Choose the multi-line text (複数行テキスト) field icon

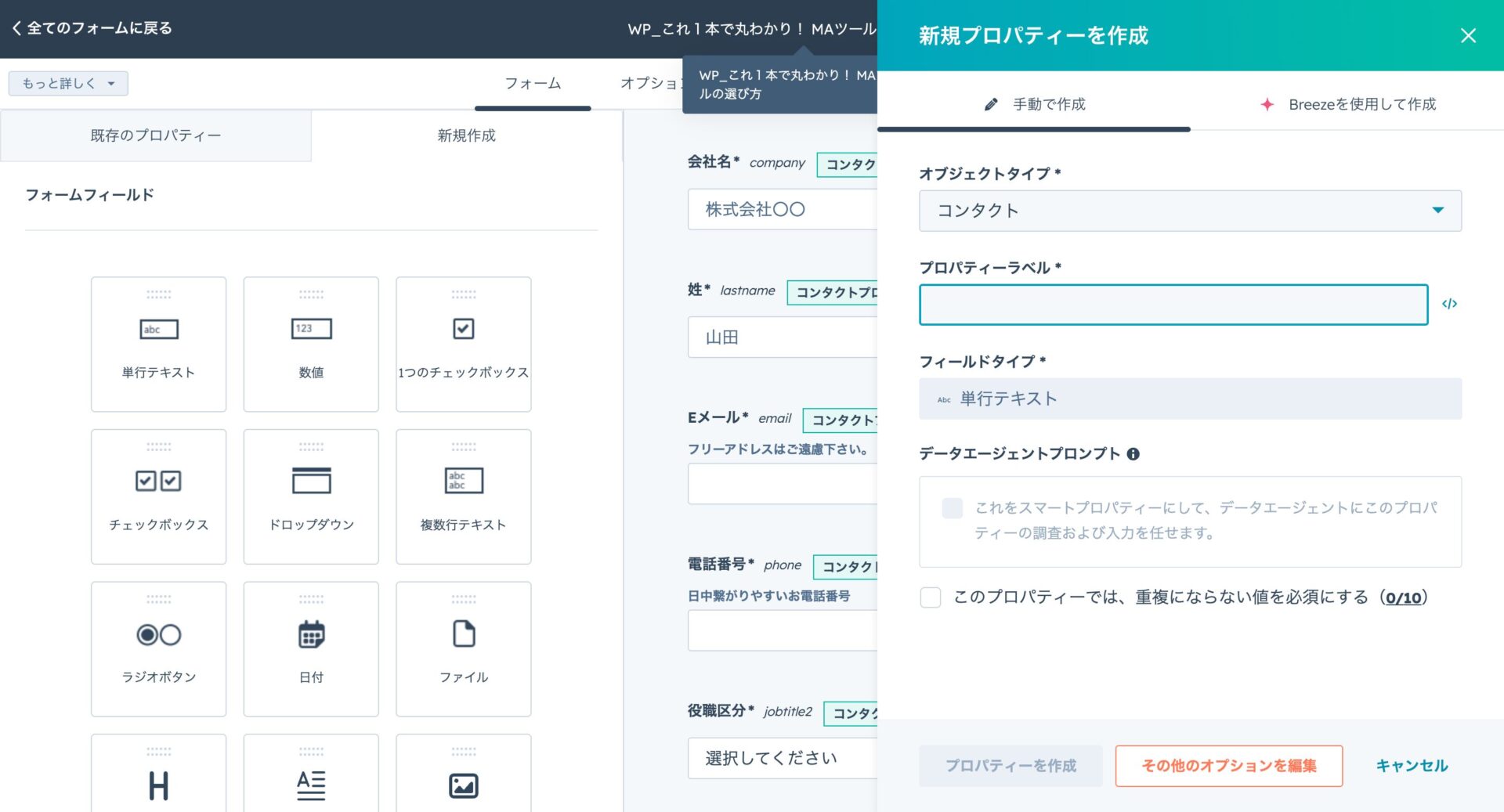pyautogui.click(x=463, y=481)
